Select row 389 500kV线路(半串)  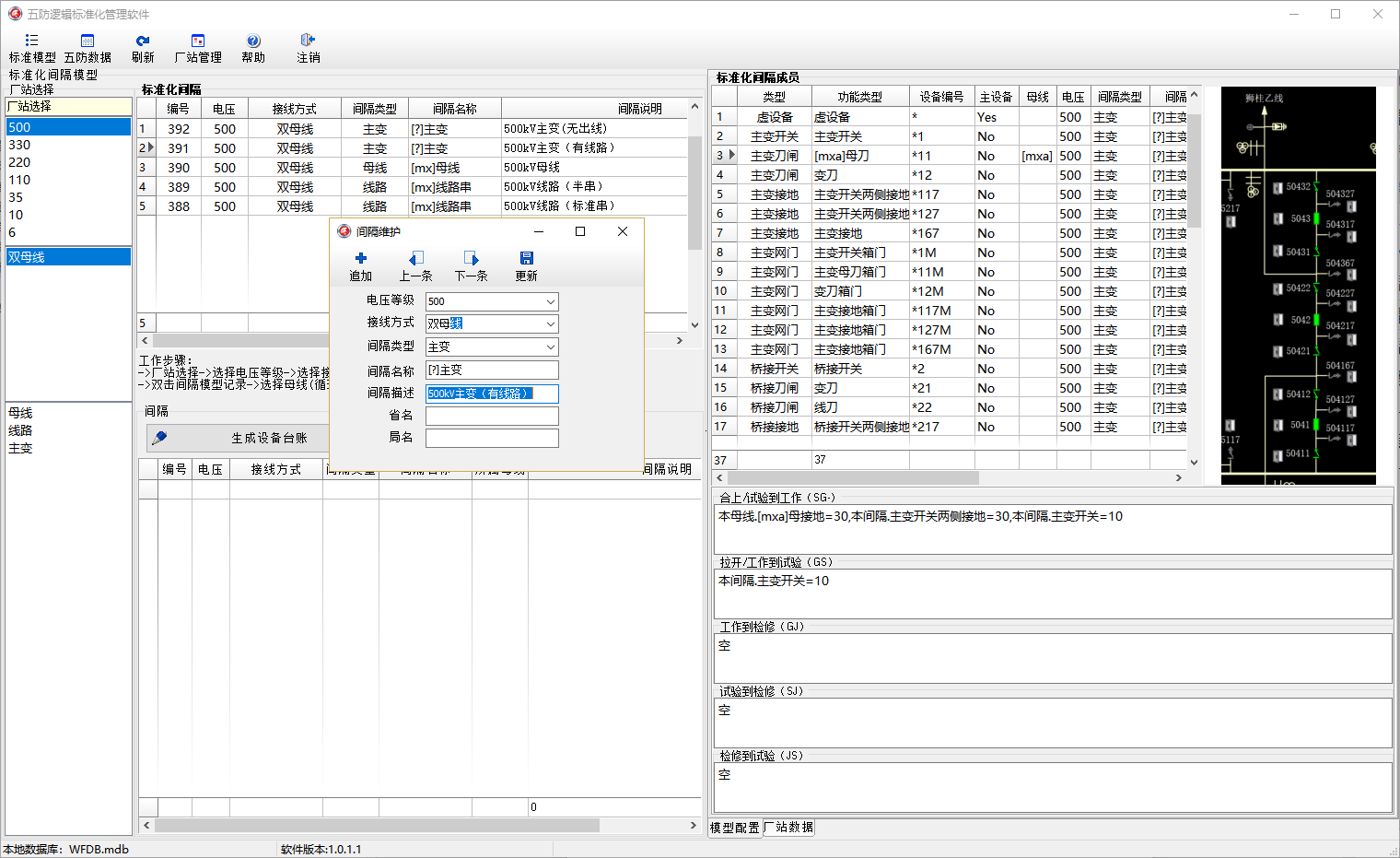click(413, 187)
